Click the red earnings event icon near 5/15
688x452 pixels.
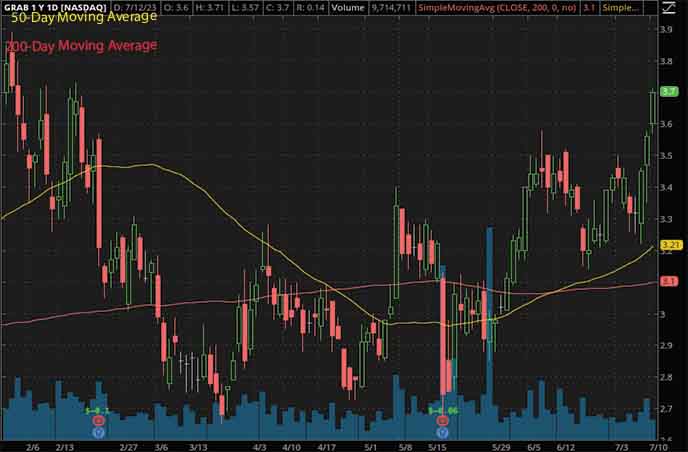coord(443,421)
